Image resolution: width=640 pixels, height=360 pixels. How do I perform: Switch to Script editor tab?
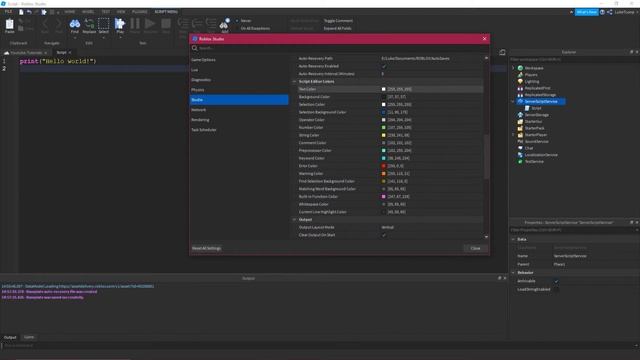62,53
